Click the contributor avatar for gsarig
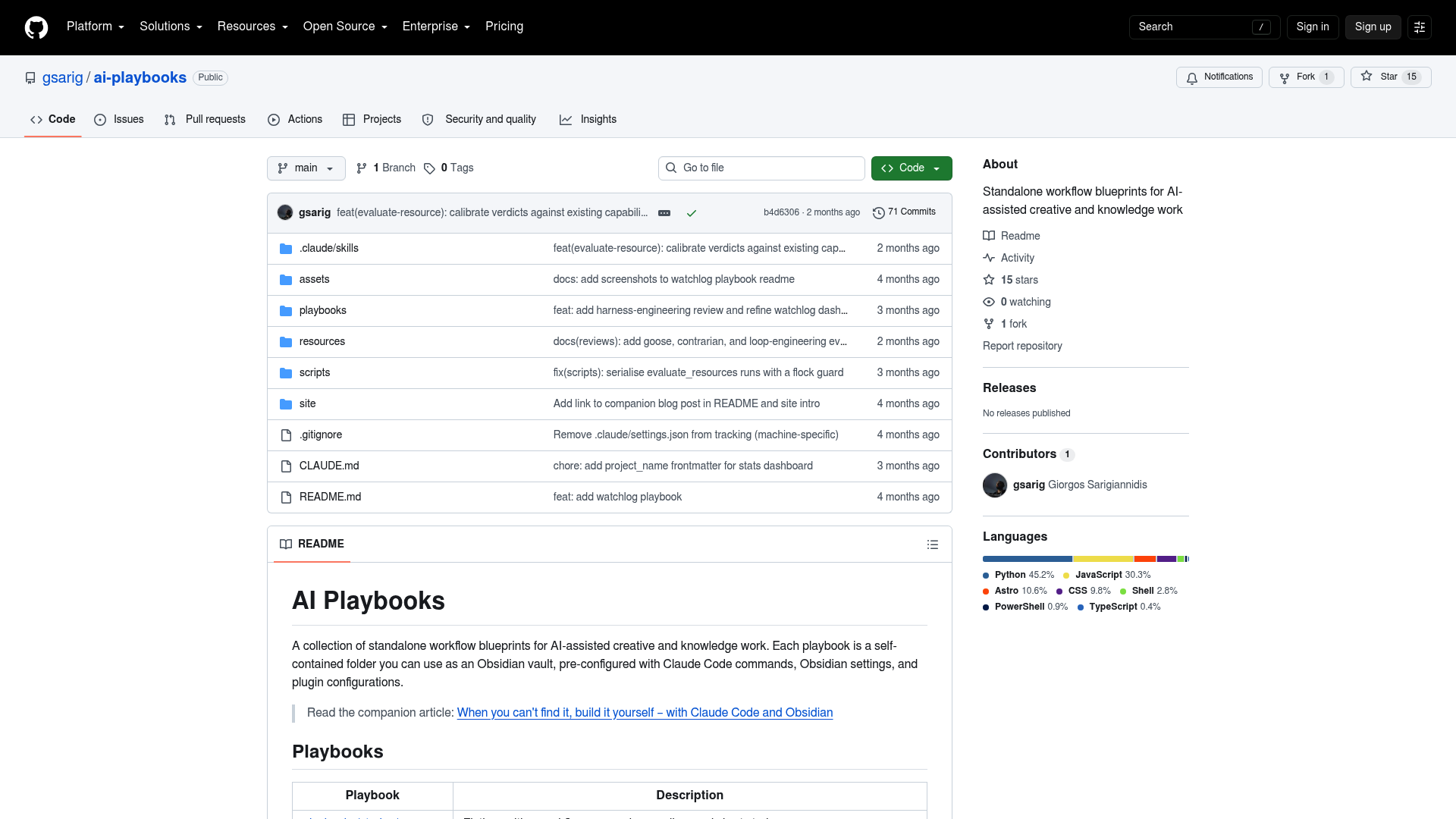Image resolution: width=1456 pixels, height=819 pixels. tap(995, 485)
